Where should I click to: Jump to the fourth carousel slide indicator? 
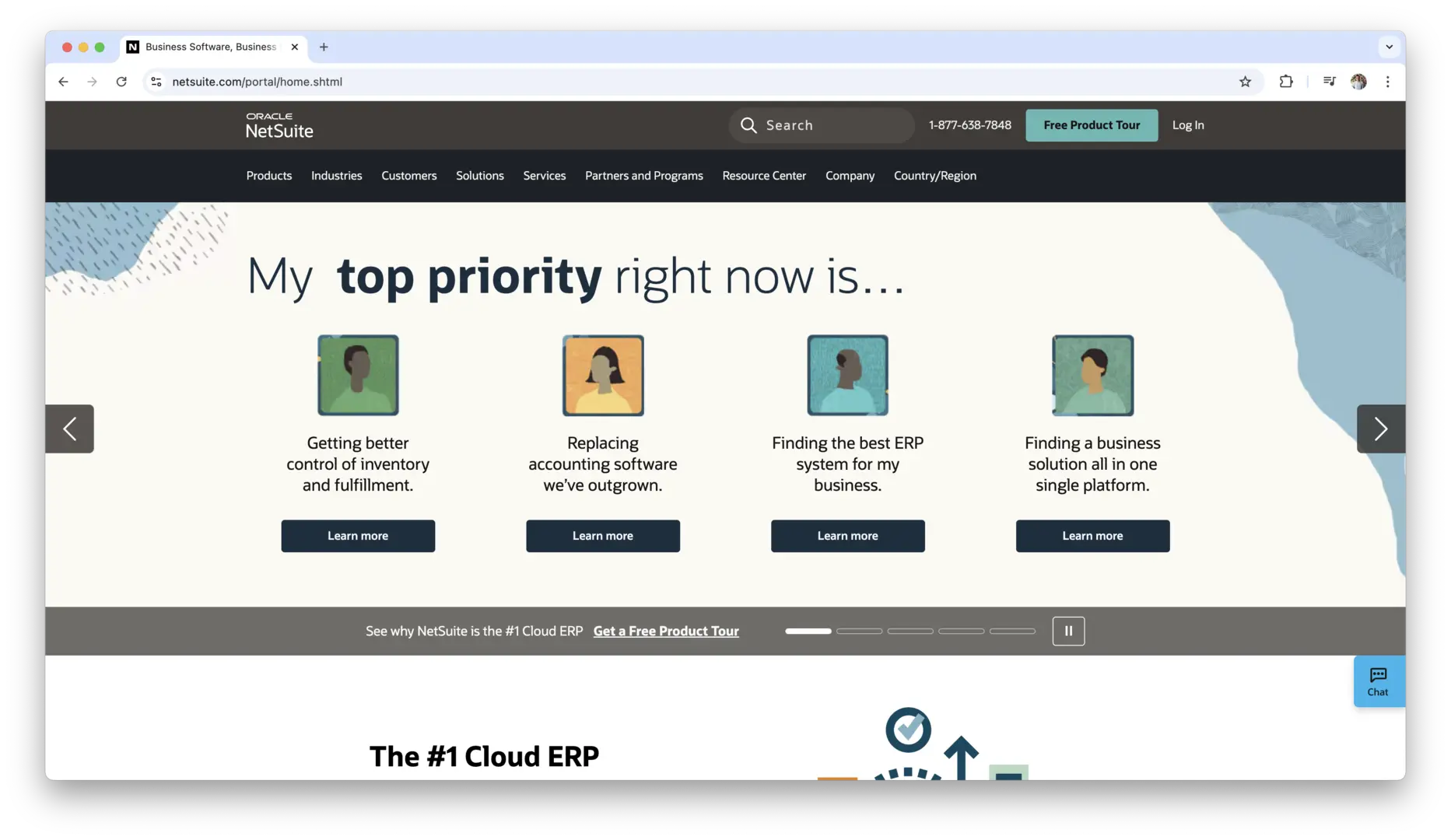[x=962, y=632]
